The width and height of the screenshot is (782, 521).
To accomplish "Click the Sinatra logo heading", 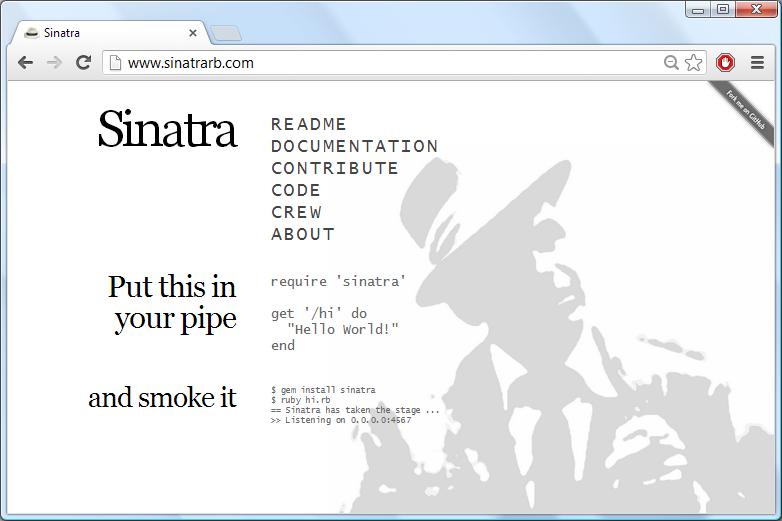I will [x=167, y=130].
